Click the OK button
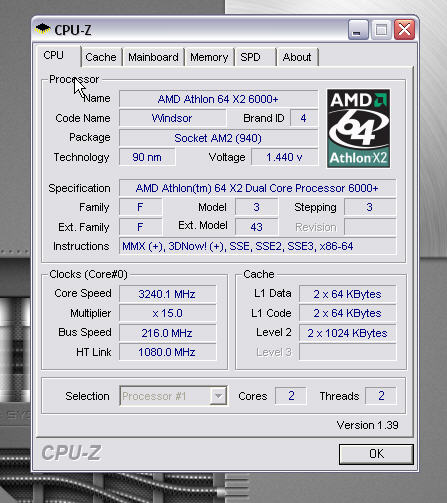The width and height of the screenshot is (447, 503). point(376,454)
